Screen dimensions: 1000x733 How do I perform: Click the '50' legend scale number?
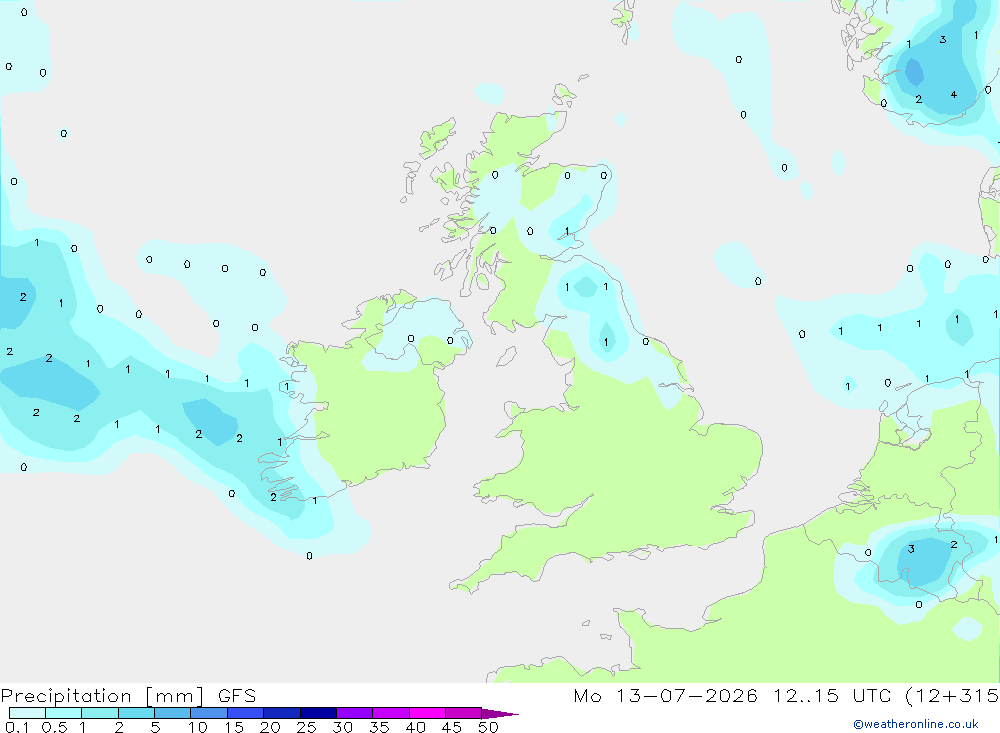488,727
